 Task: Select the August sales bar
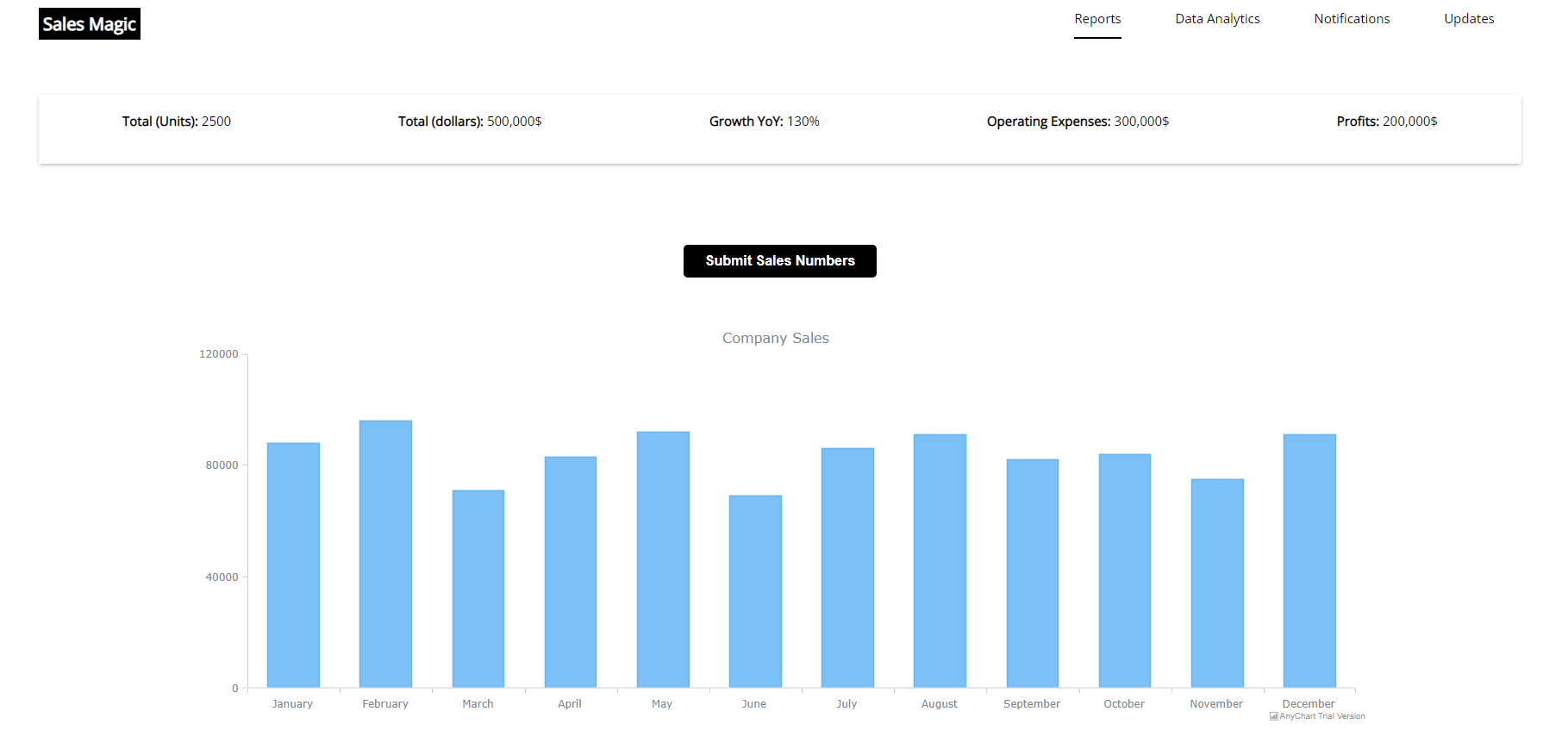click(x=940, y=560)
